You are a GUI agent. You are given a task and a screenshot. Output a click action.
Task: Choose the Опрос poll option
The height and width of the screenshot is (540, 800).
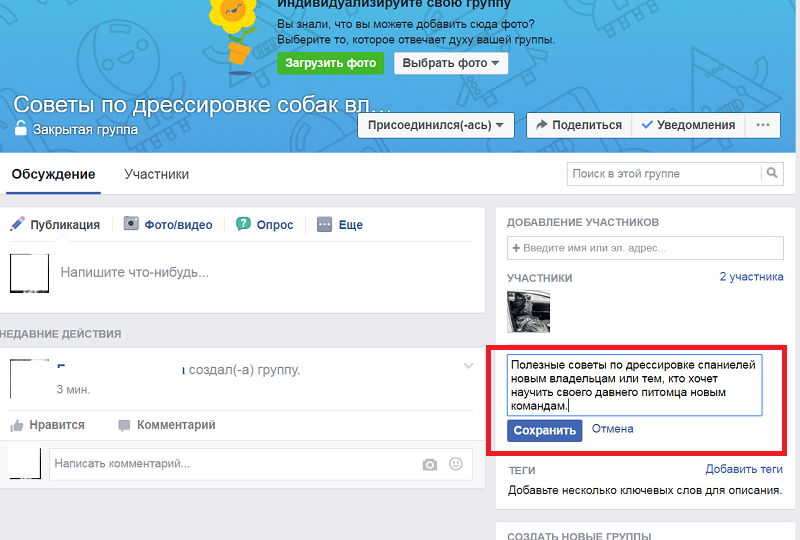[265, 225]
